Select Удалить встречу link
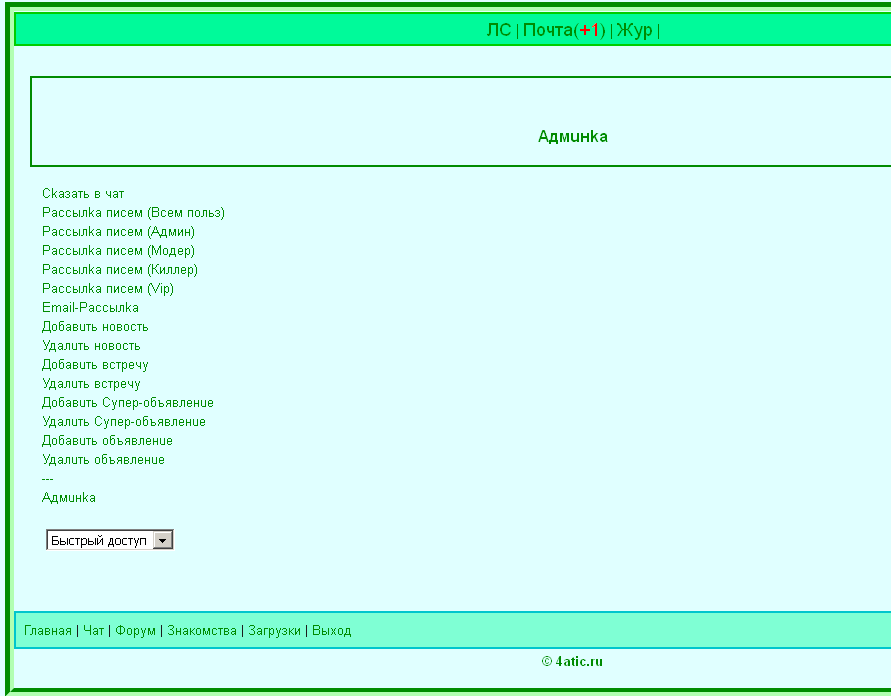 click(x=91, y=384)
